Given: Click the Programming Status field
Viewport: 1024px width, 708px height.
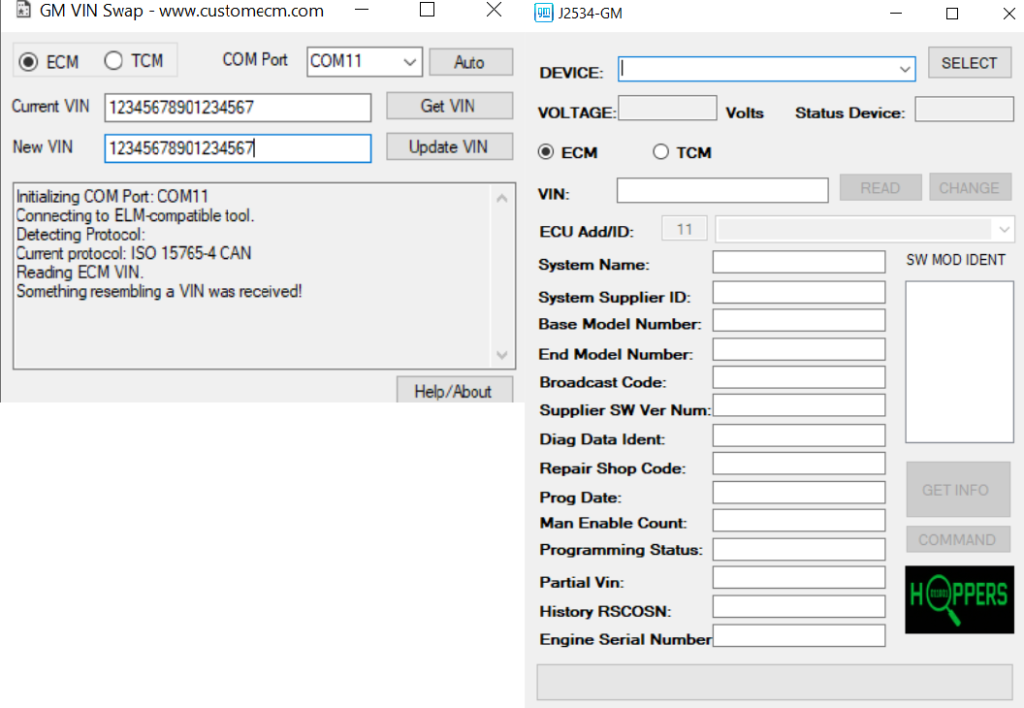Looking at the screenshot, I should (799, 549).
